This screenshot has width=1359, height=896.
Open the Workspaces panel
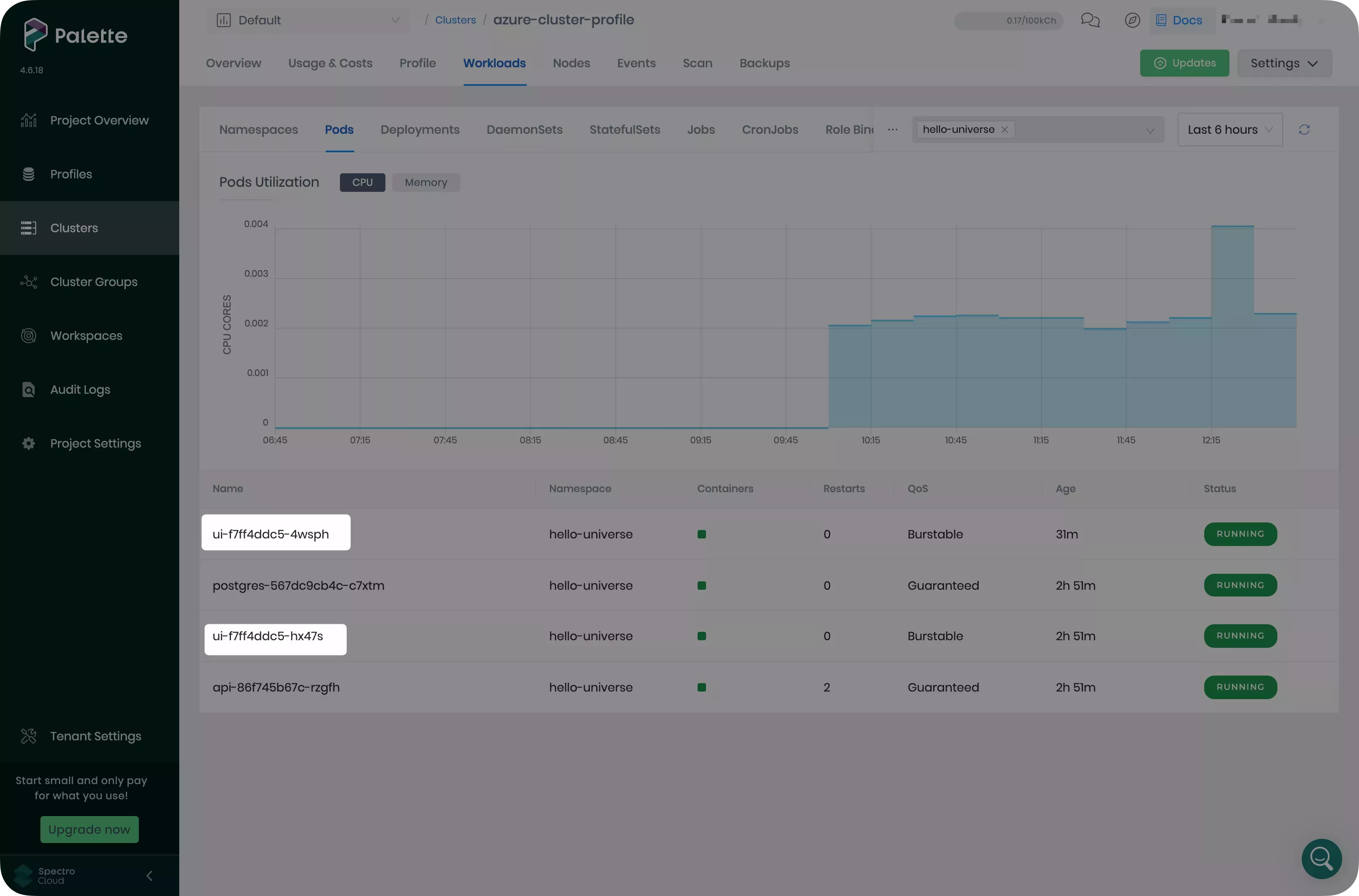[29, 335]
